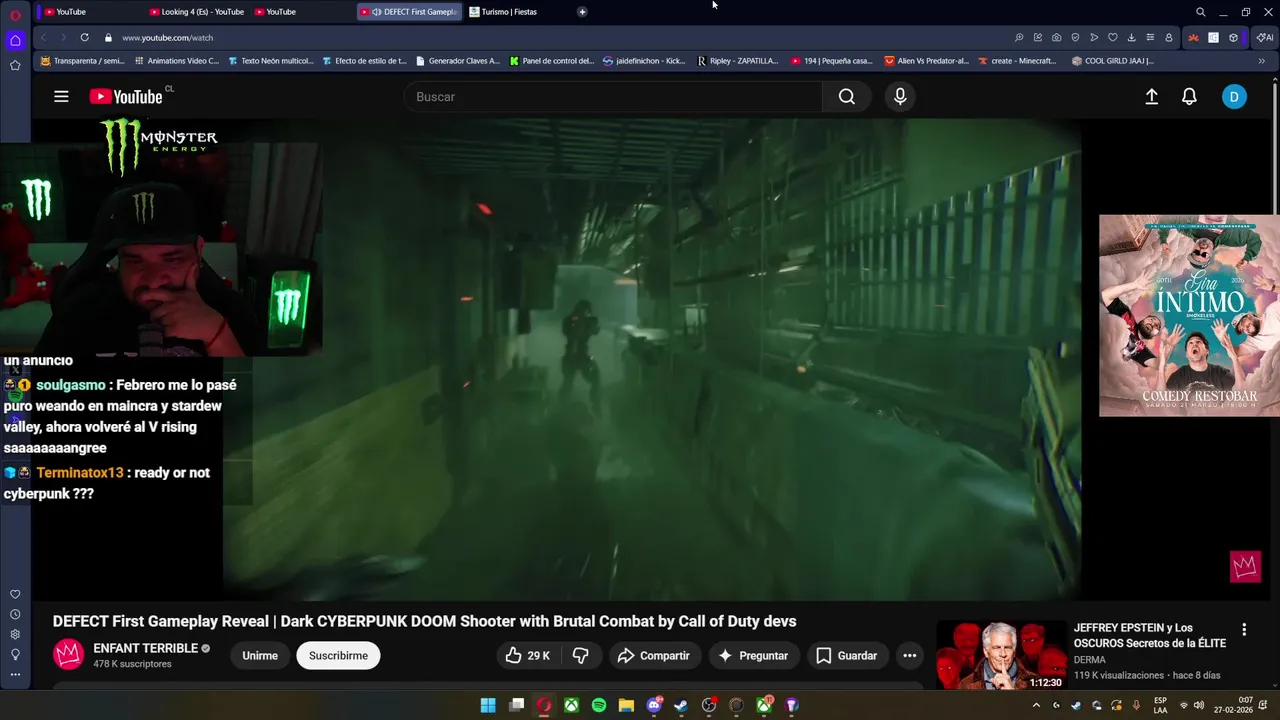The width and height of the screenshot is (1280, 720).
Task: Open the heart bookmark icon in toolbar
Action: pyautogui.click(x=1113, y=38)
